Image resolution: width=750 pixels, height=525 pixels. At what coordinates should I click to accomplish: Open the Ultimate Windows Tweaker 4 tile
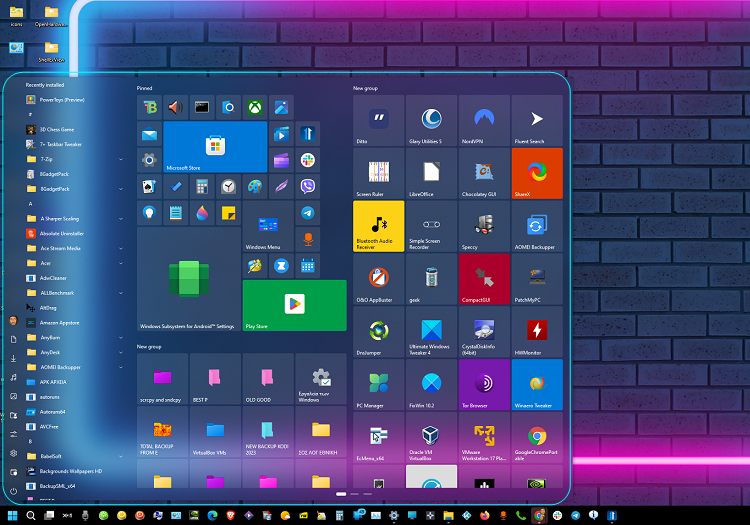431,332
